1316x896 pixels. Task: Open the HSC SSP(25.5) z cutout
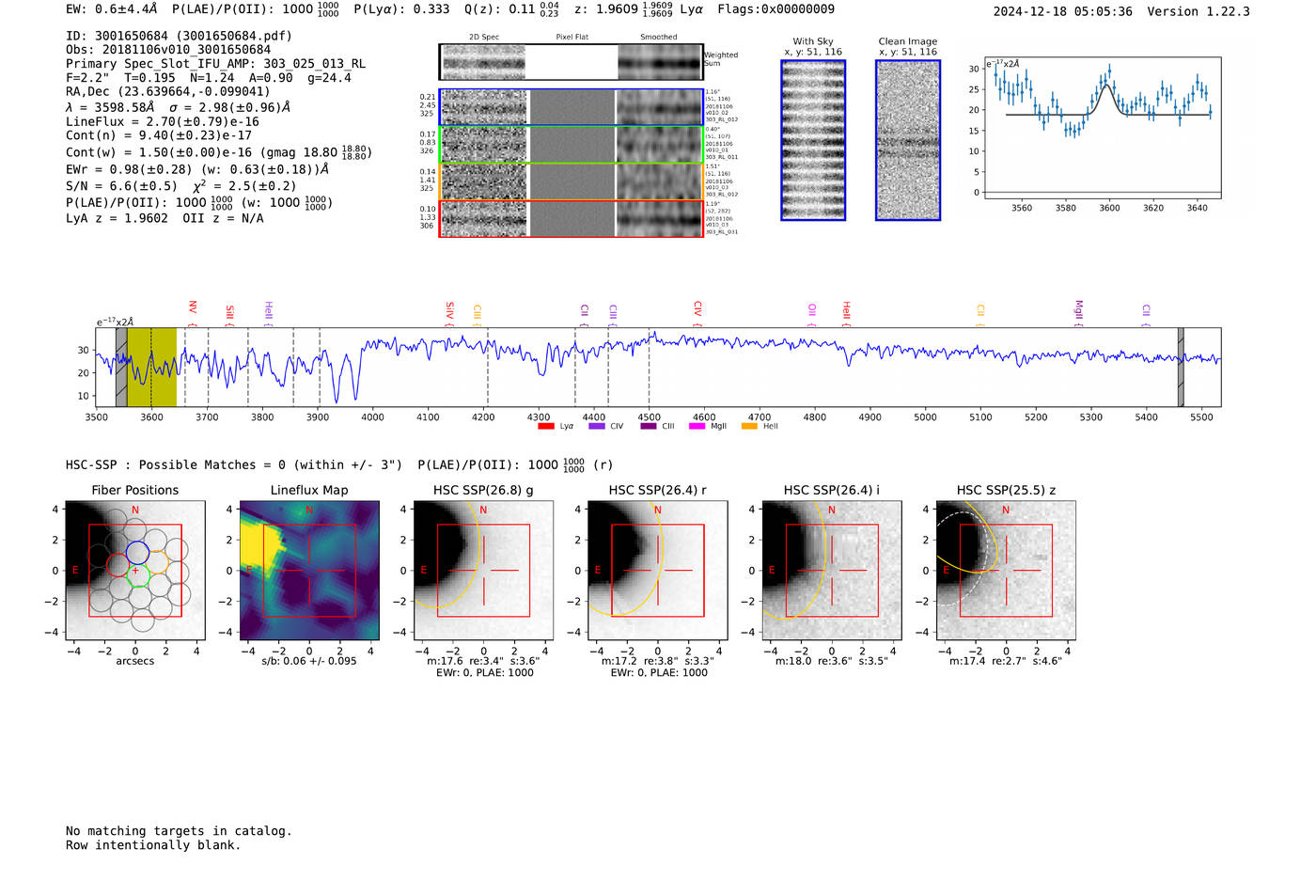(1006, 571)
